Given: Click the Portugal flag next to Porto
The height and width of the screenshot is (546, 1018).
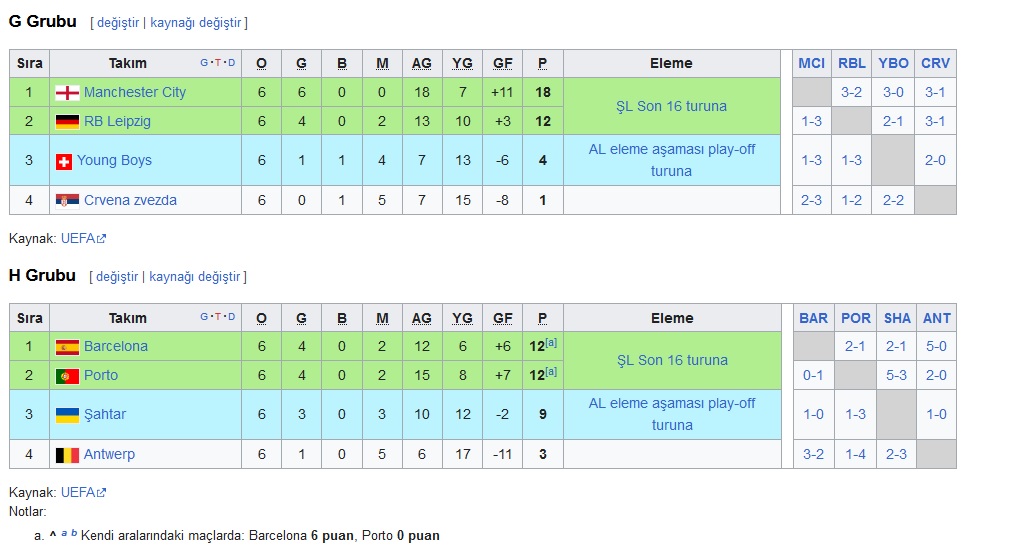Looking at the screenshot, I should point(67,376).
